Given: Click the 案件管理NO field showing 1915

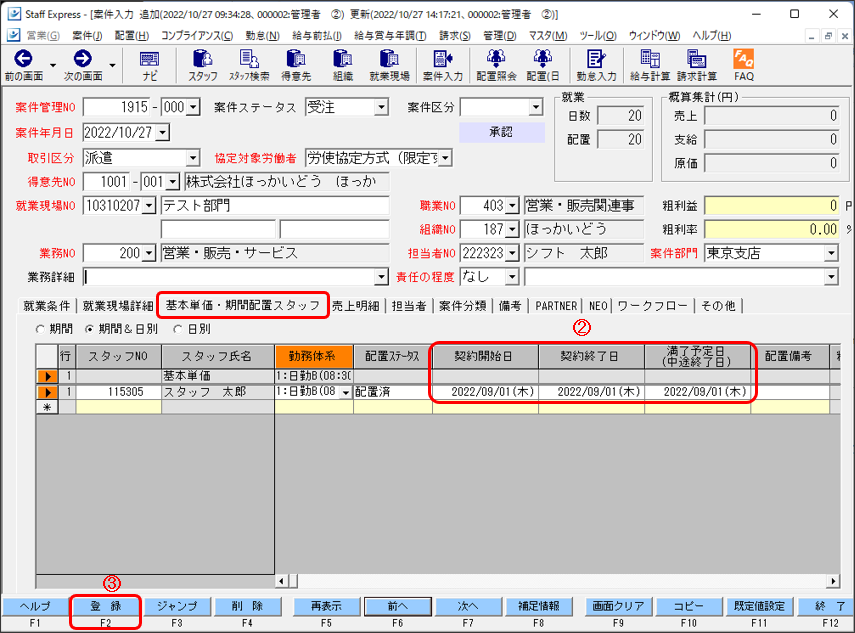Looking at the screenshot, I should (x=117, y=107).
